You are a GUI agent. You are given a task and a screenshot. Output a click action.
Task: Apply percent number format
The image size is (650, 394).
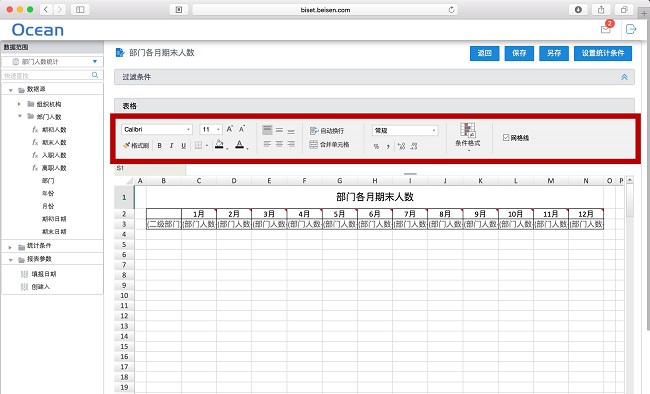pos(376,146)
